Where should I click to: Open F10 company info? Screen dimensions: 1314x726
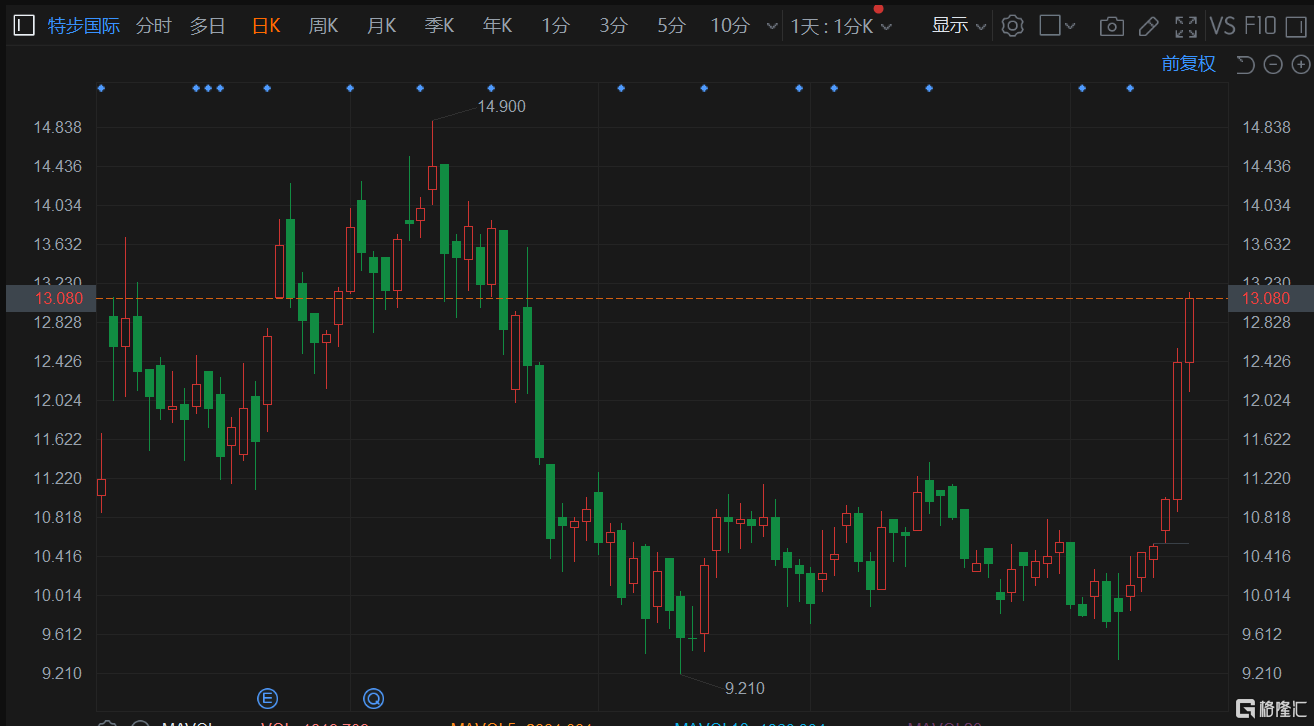(1261, 26)
